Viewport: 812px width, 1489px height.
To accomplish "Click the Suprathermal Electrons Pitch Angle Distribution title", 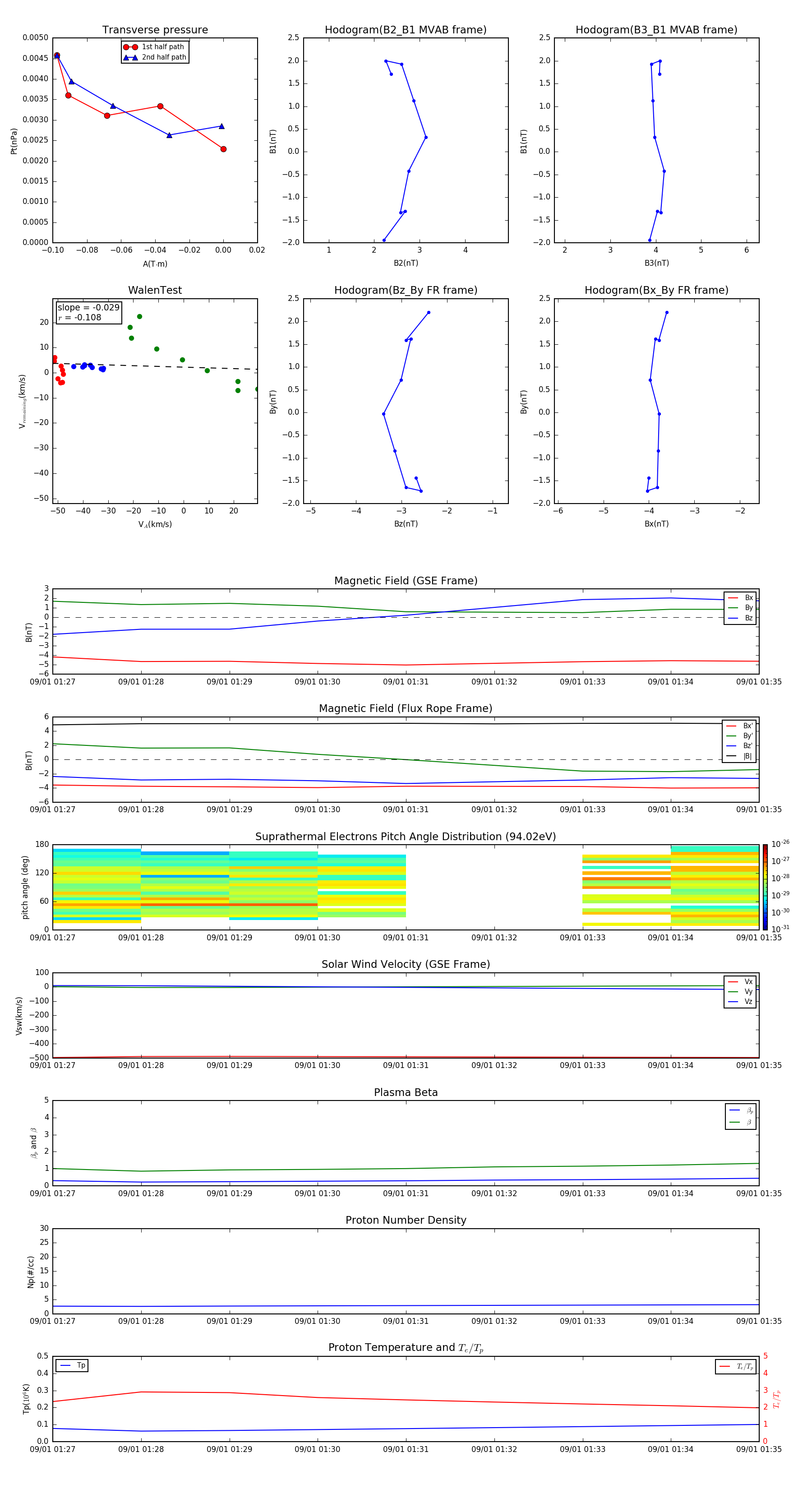I will click(406, 837).
